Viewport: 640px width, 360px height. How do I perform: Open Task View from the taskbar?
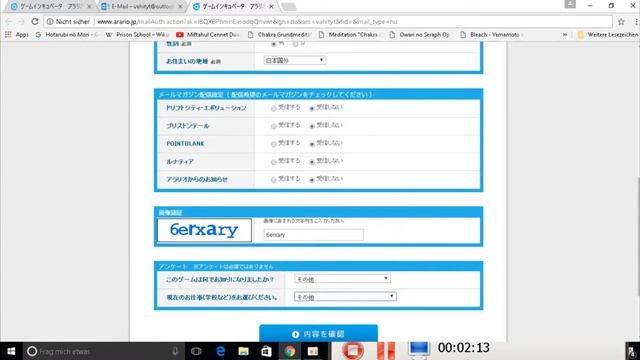(x=196, y=351)
